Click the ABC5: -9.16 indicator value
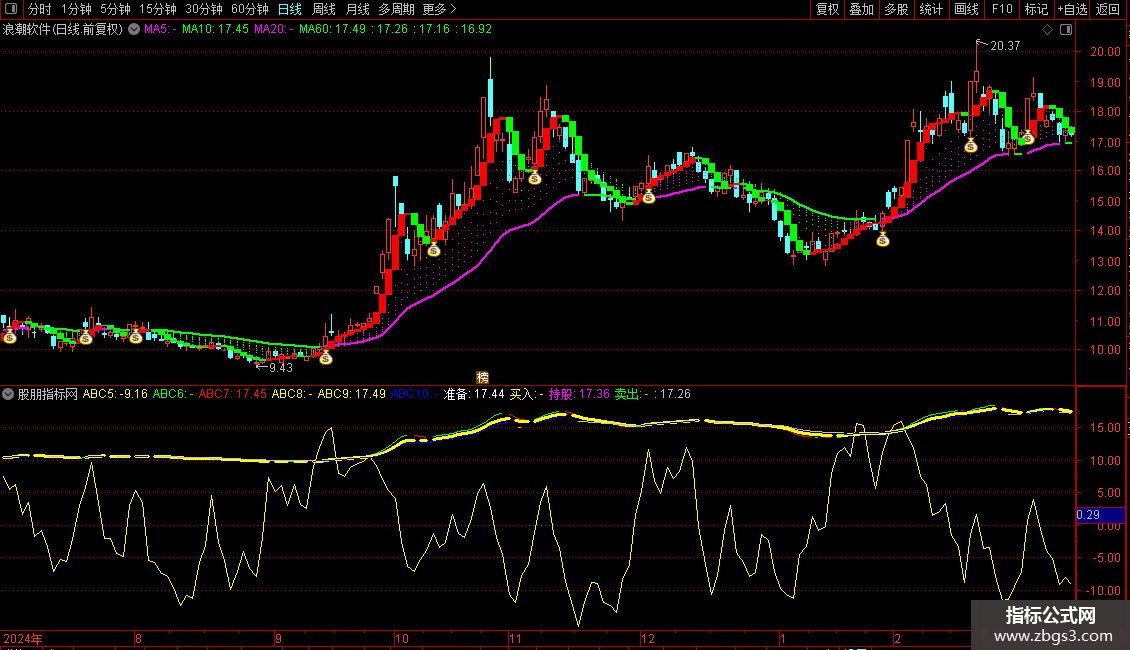The width and height of the screenshot is (1130, 650). coord(115,394)
